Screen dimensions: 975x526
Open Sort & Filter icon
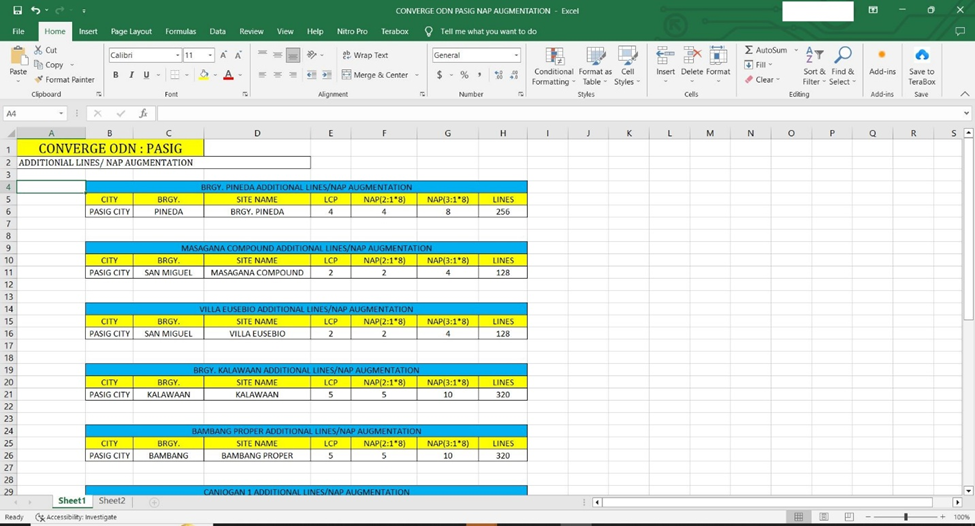coord(814,55)
